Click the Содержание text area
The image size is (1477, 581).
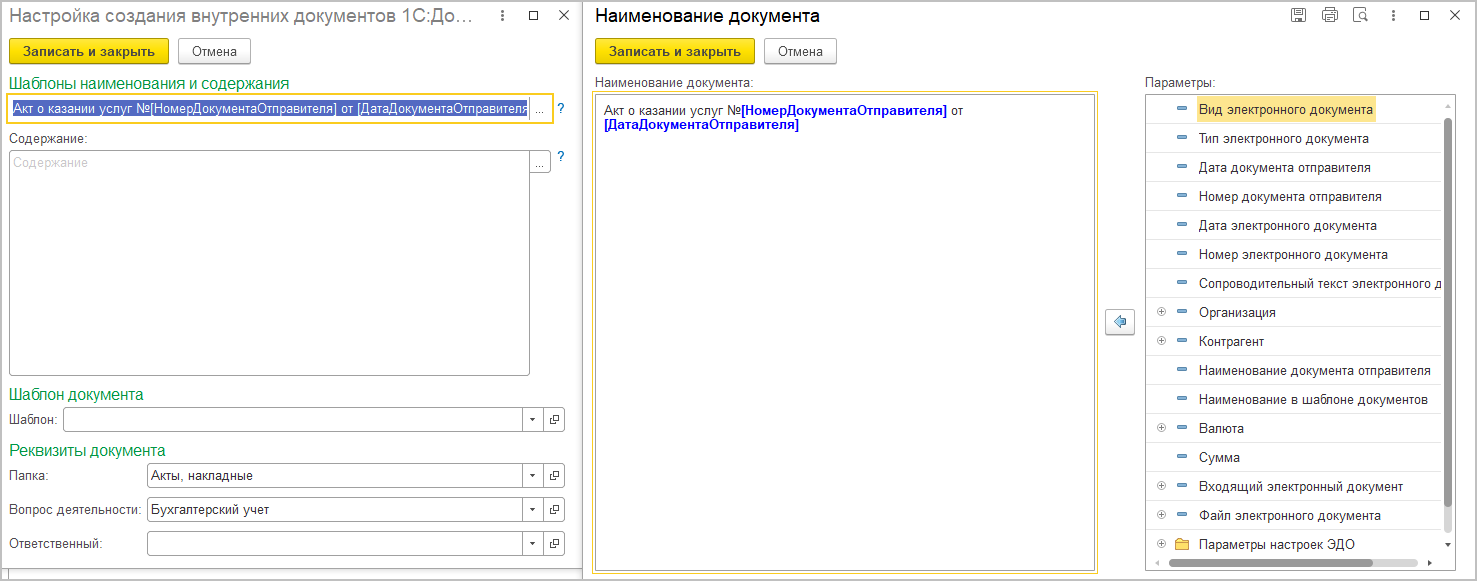pos(269,263)
